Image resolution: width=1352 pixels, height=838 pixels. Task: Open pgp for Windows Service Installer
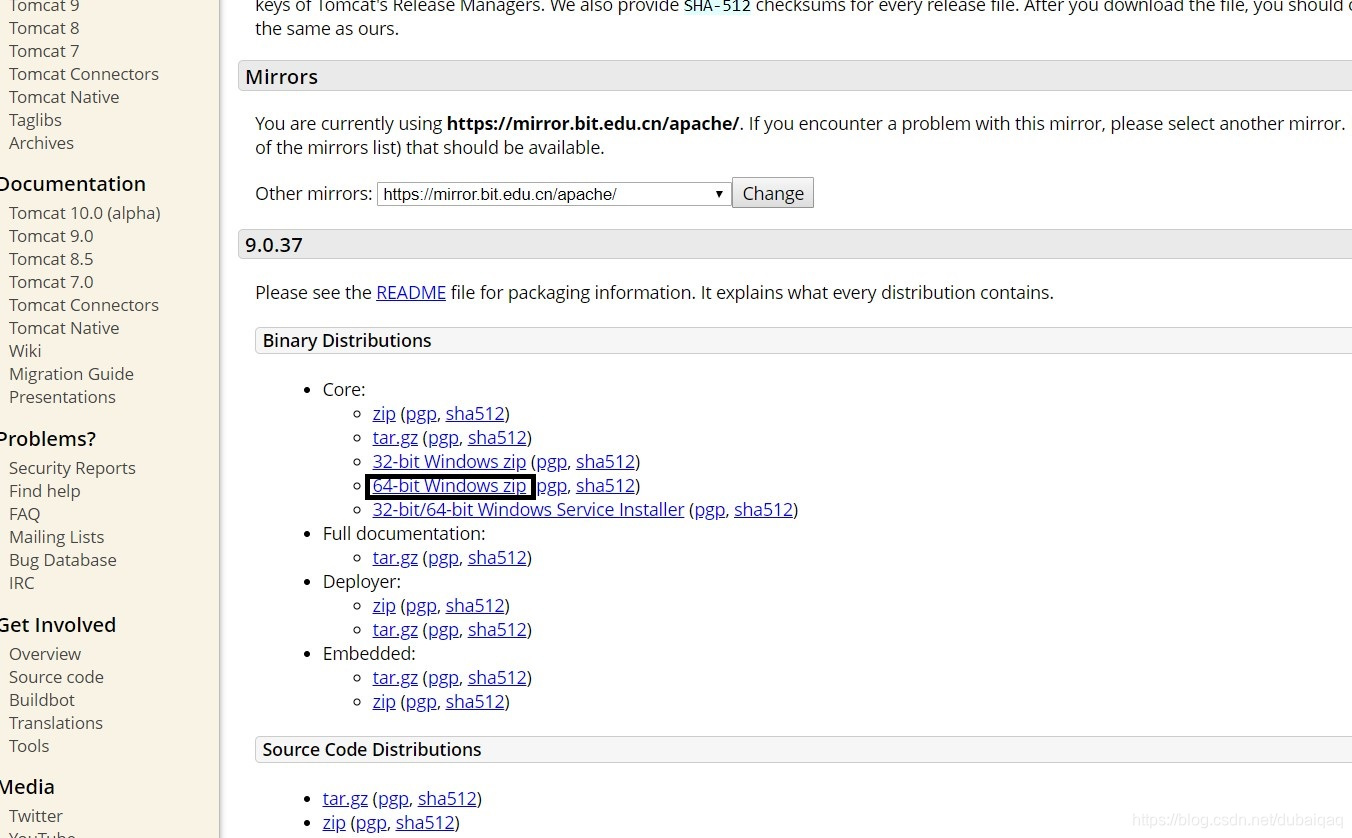709,510
